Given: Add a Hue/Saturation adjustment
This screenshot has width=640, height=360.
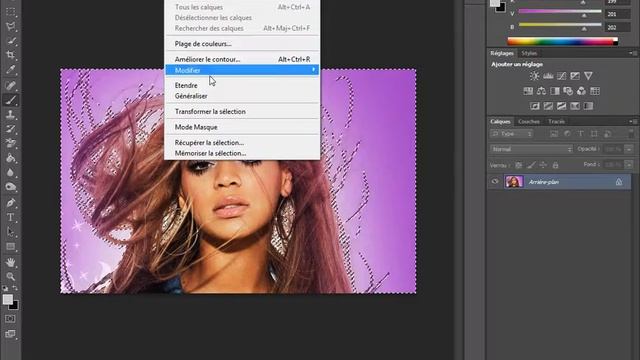Looking at the screenshot, I should point(528,91).
